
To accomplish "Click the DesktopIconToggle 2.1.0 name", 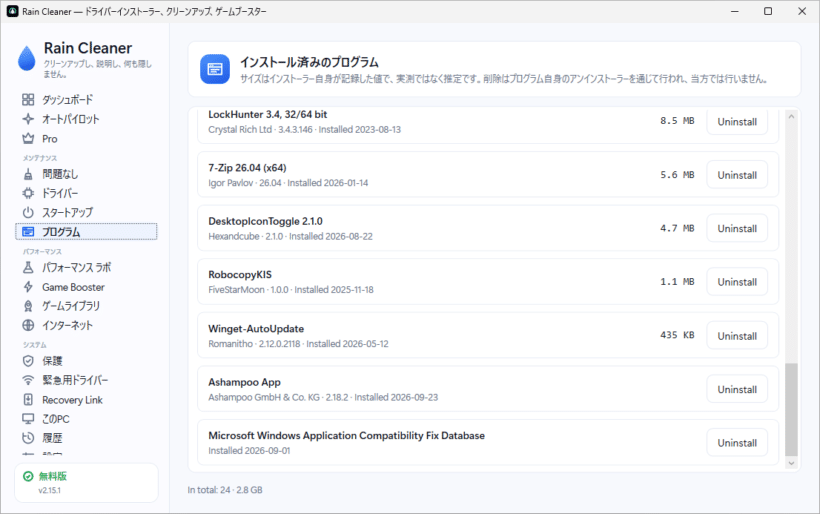I will tap(265, 221).
